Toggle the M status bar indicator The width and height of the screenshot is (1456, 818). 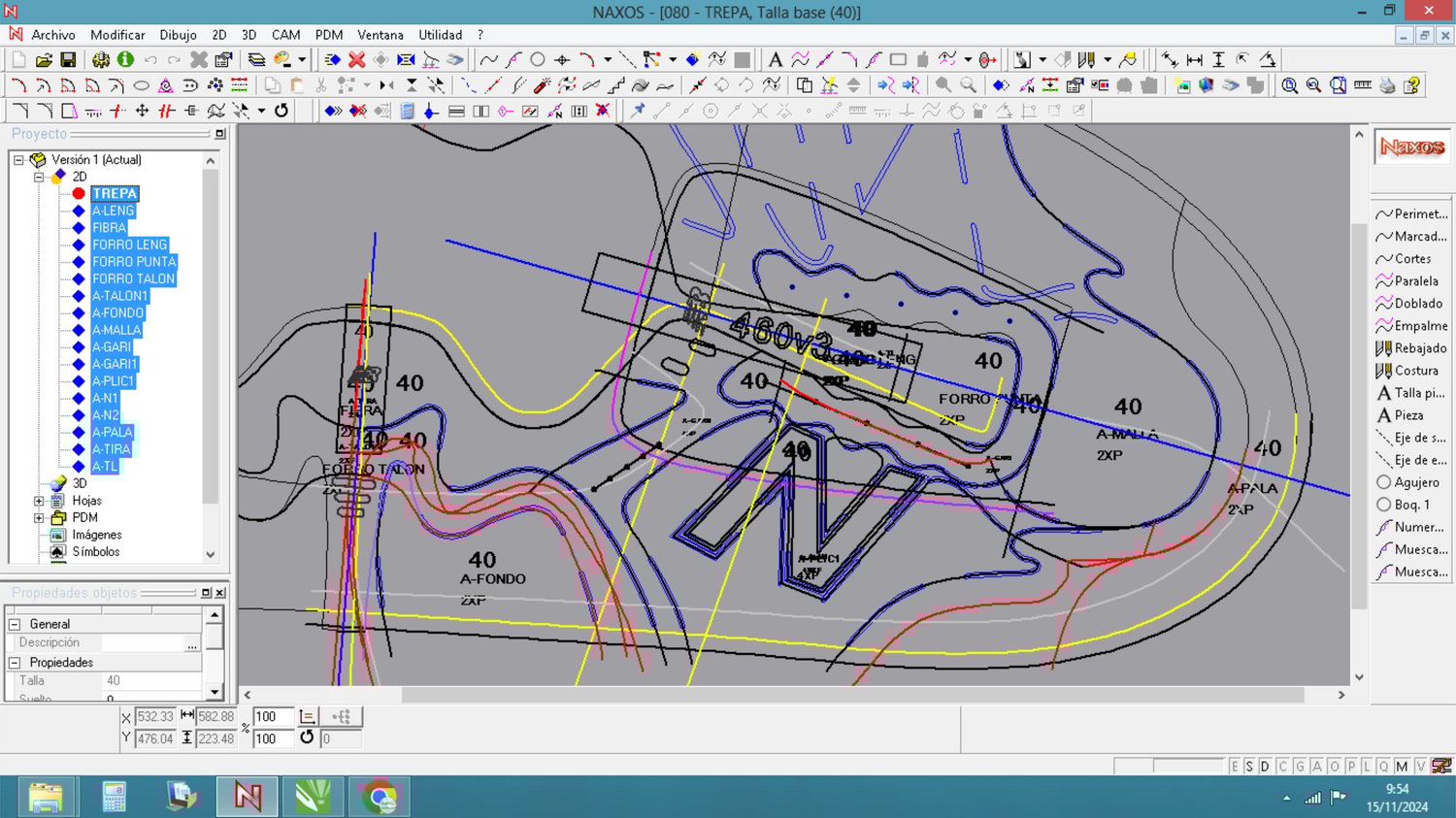coord(1402,767)
